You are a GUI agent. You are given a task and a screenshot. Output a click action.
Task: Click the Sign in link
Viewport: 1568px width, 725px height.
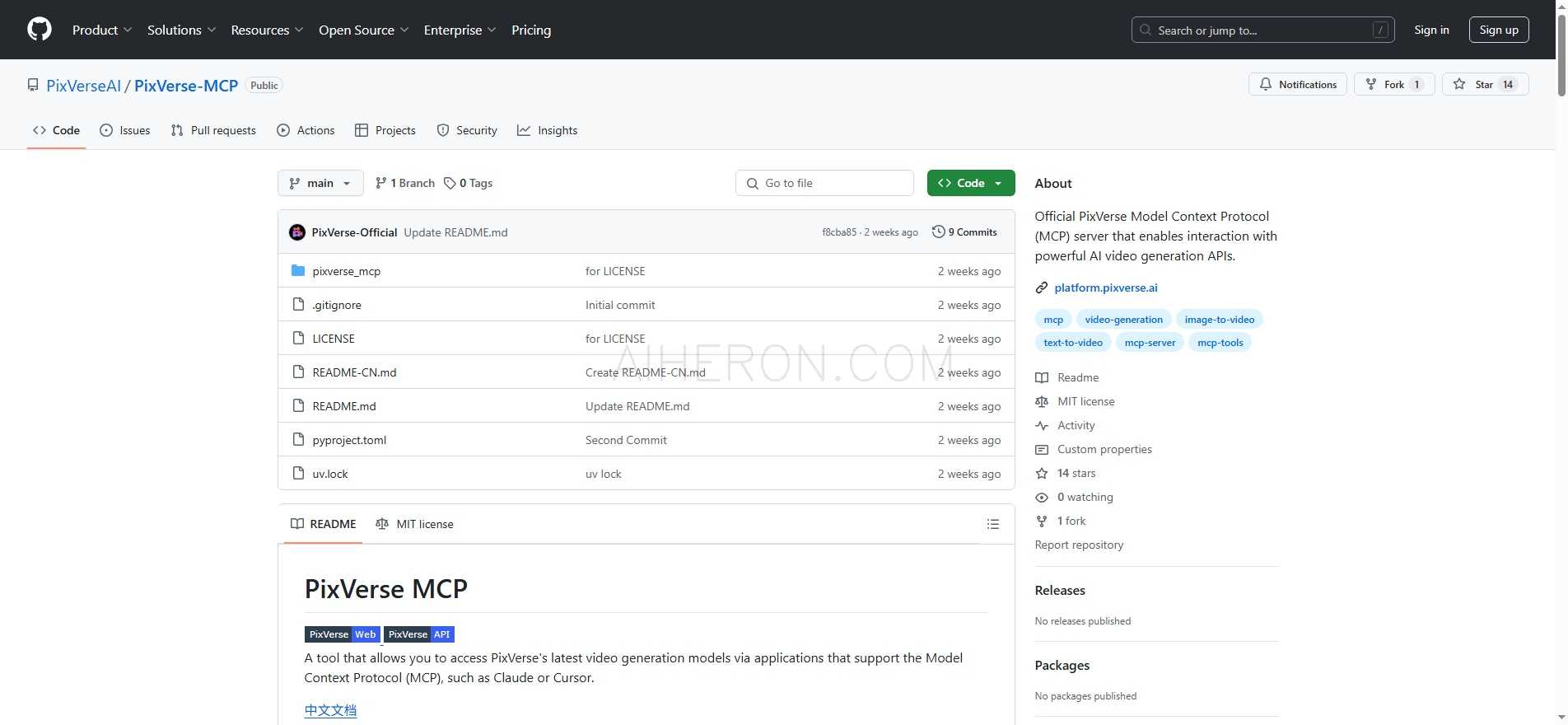1431,30
